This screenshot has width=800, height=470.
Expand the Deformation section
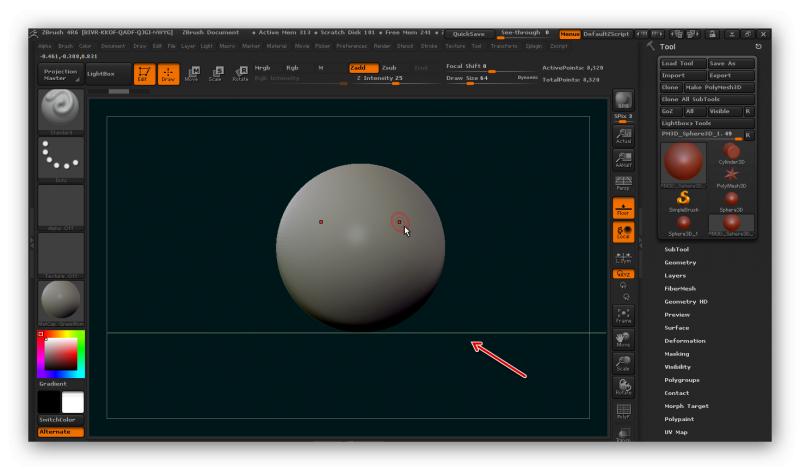pos(685,341)
